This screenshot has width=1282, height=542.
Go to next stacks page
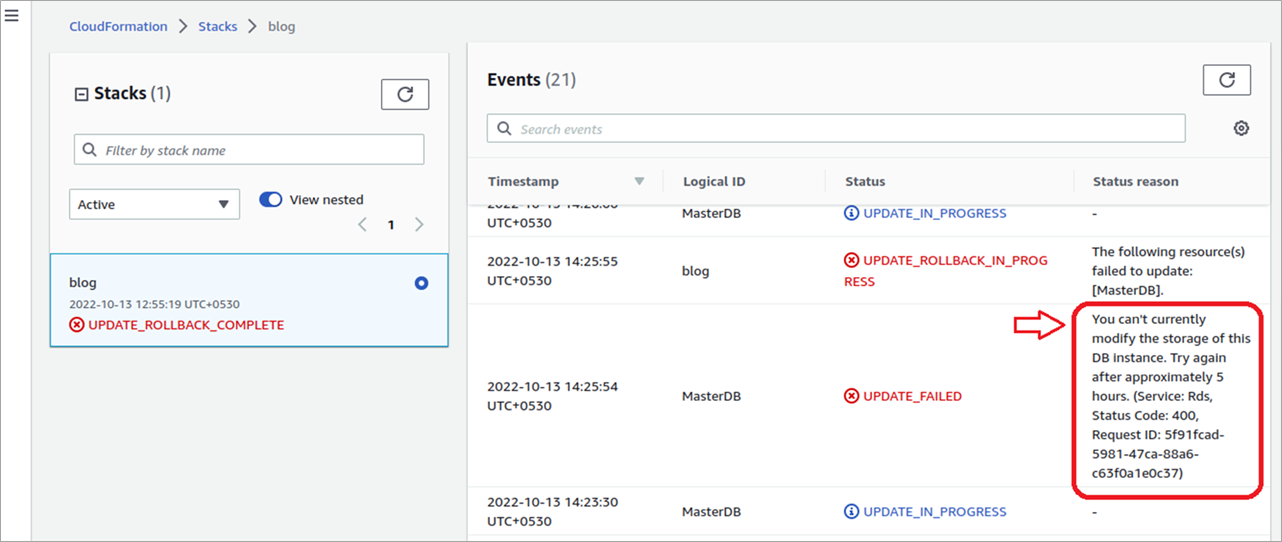click(x=419, y=224)
